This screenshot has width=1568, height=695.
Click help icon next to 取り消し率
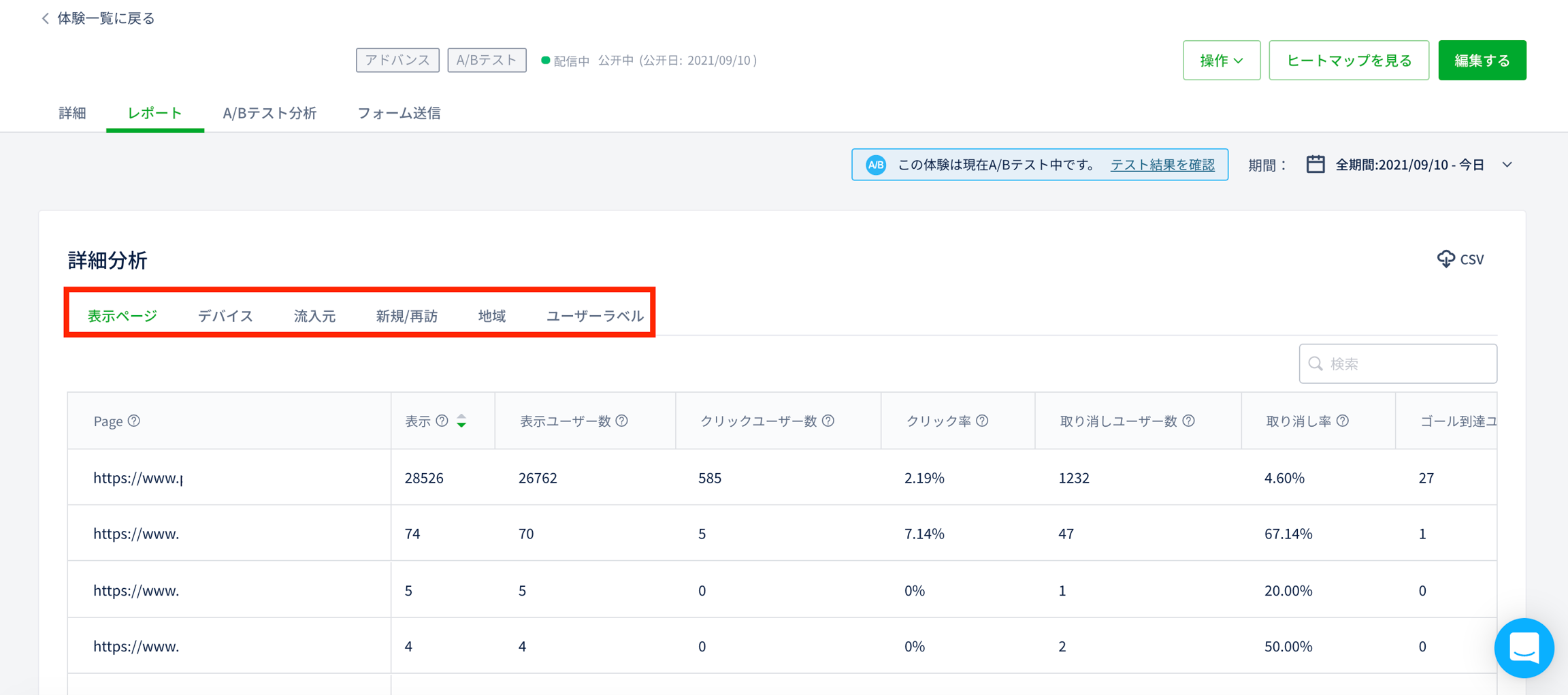(x=1343, y=421)
